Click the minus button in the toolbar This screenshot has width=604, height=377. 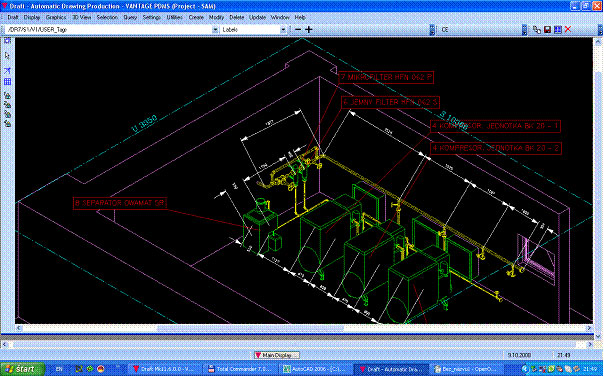(298, 30)
